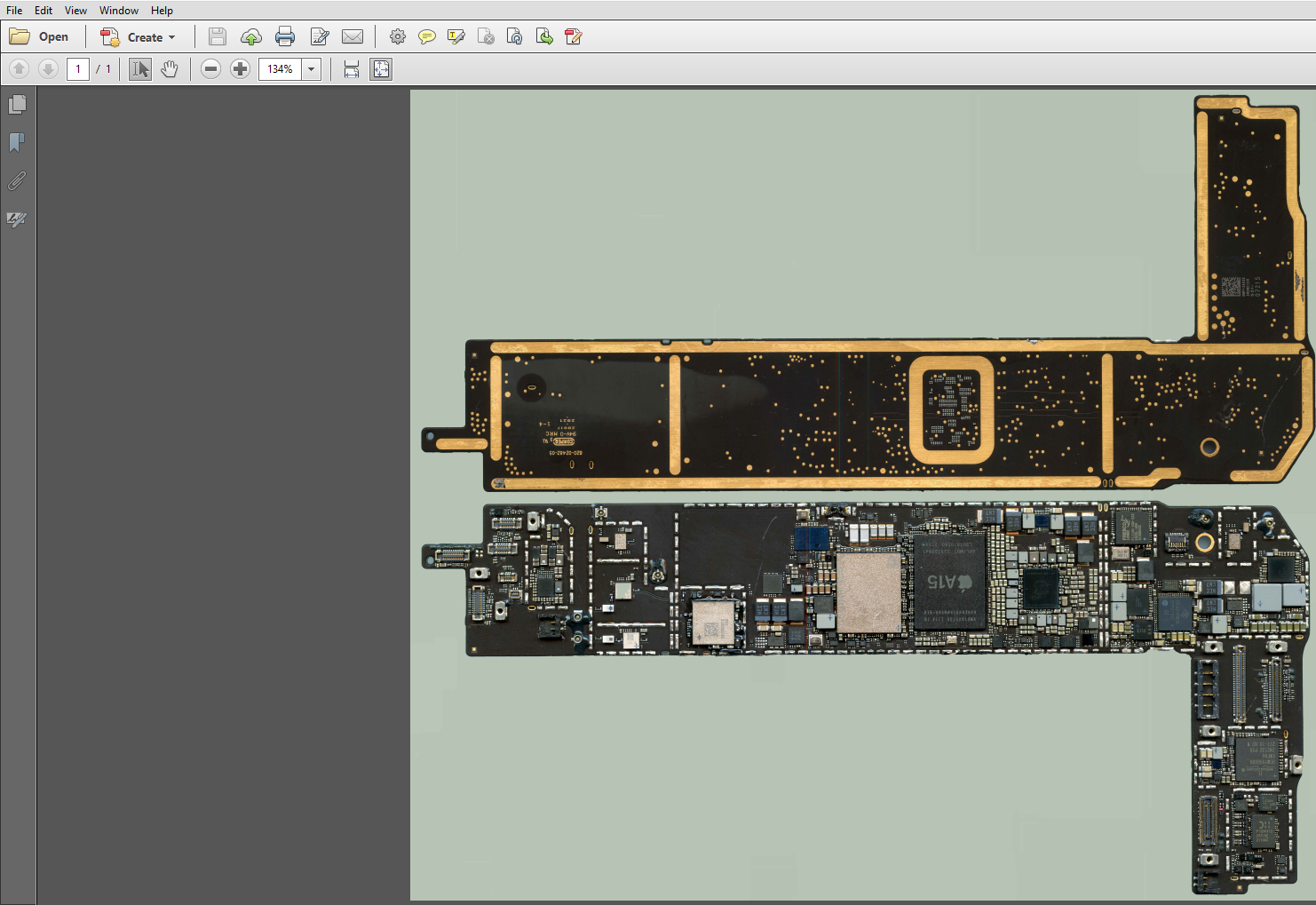Open the Window menu
The image size is (1316, 905).
tap(119, 10)
